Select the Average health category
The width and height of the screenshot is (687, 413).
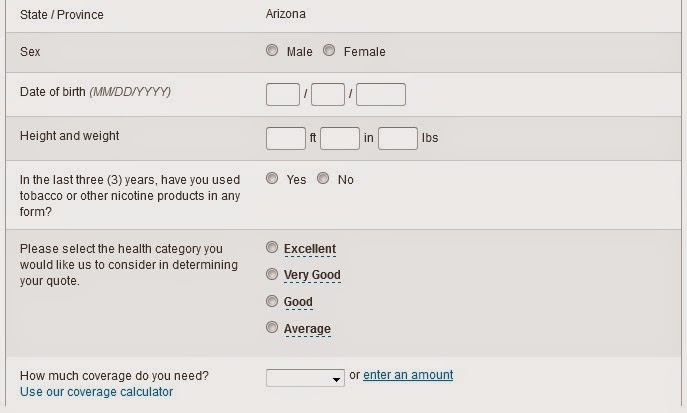click(x=272, y=327)
